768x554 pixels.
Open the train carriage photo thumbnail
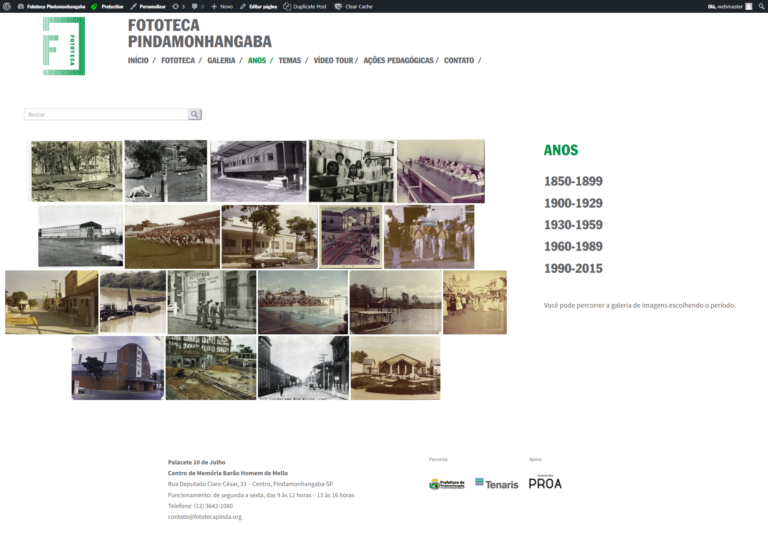pos(258,171)
